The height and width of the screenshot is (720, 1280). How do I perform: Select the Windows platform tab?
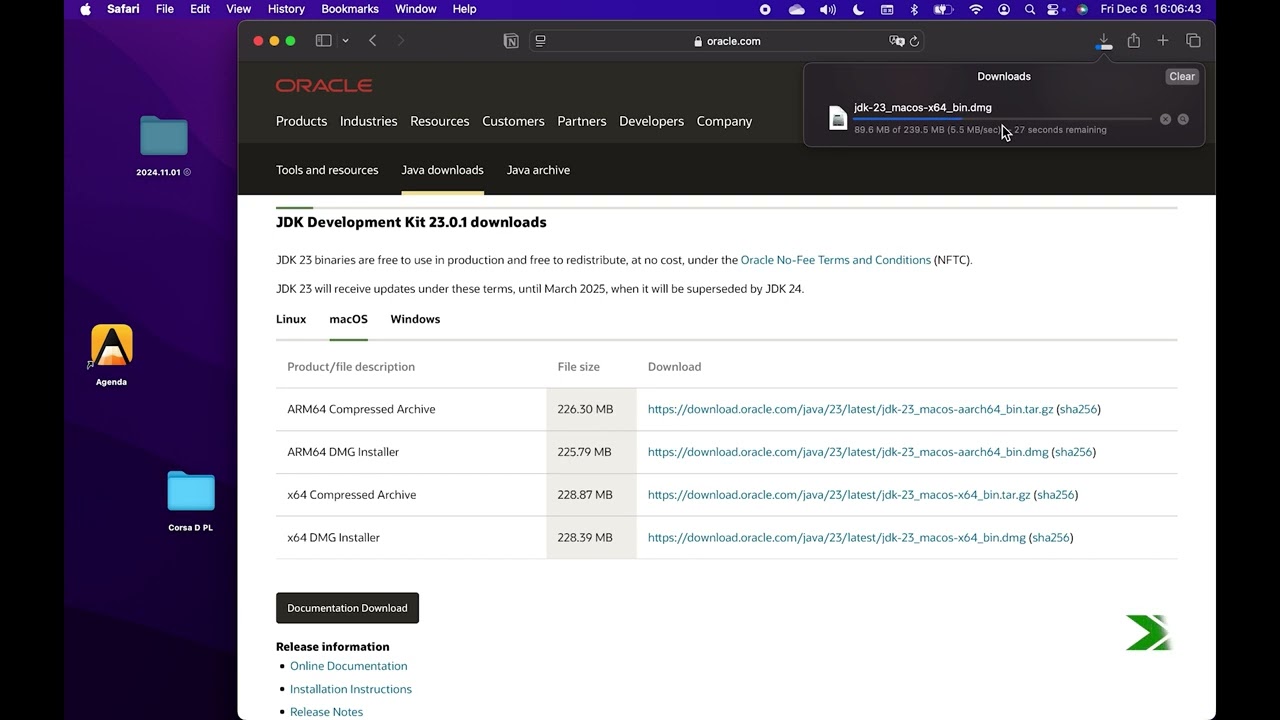tap(415, 319)
